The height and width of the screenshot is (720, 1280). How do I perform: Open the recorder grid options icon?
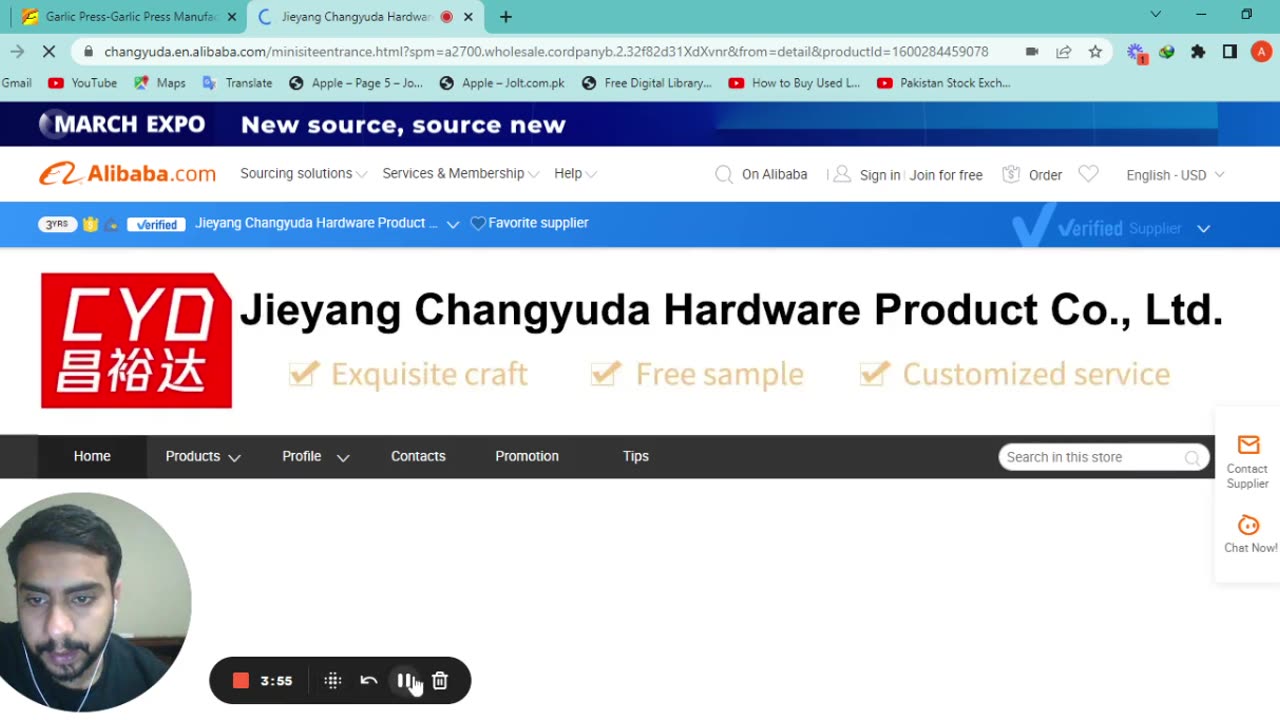[x=333, y=681]
